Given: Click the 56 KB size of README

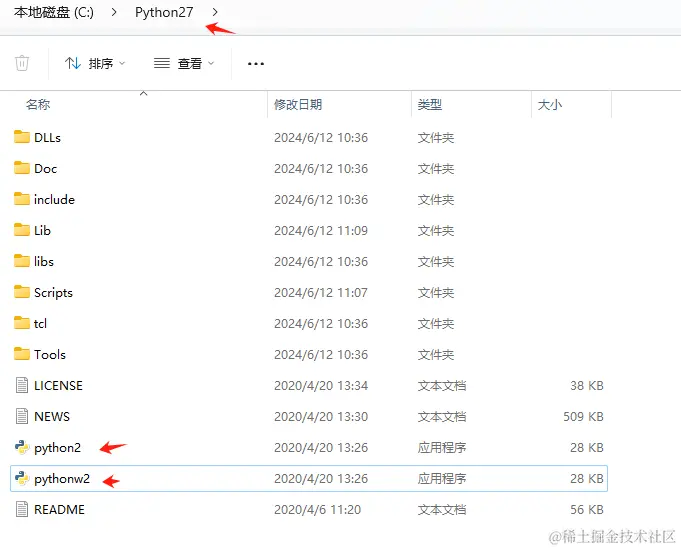Looking at the screenshot, I should coord(587,510).
